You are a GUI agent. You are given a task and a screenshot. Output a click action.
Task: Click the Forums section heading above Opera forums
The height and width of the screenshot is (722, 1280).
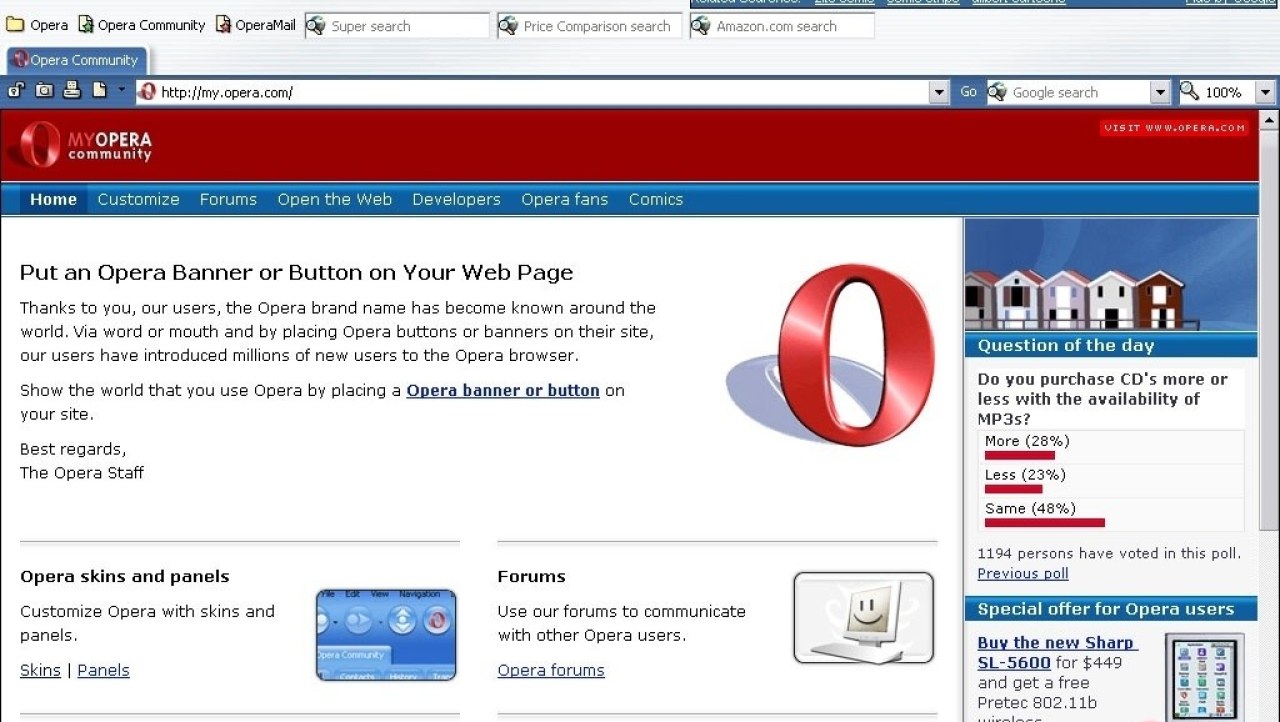pos(531,577)
